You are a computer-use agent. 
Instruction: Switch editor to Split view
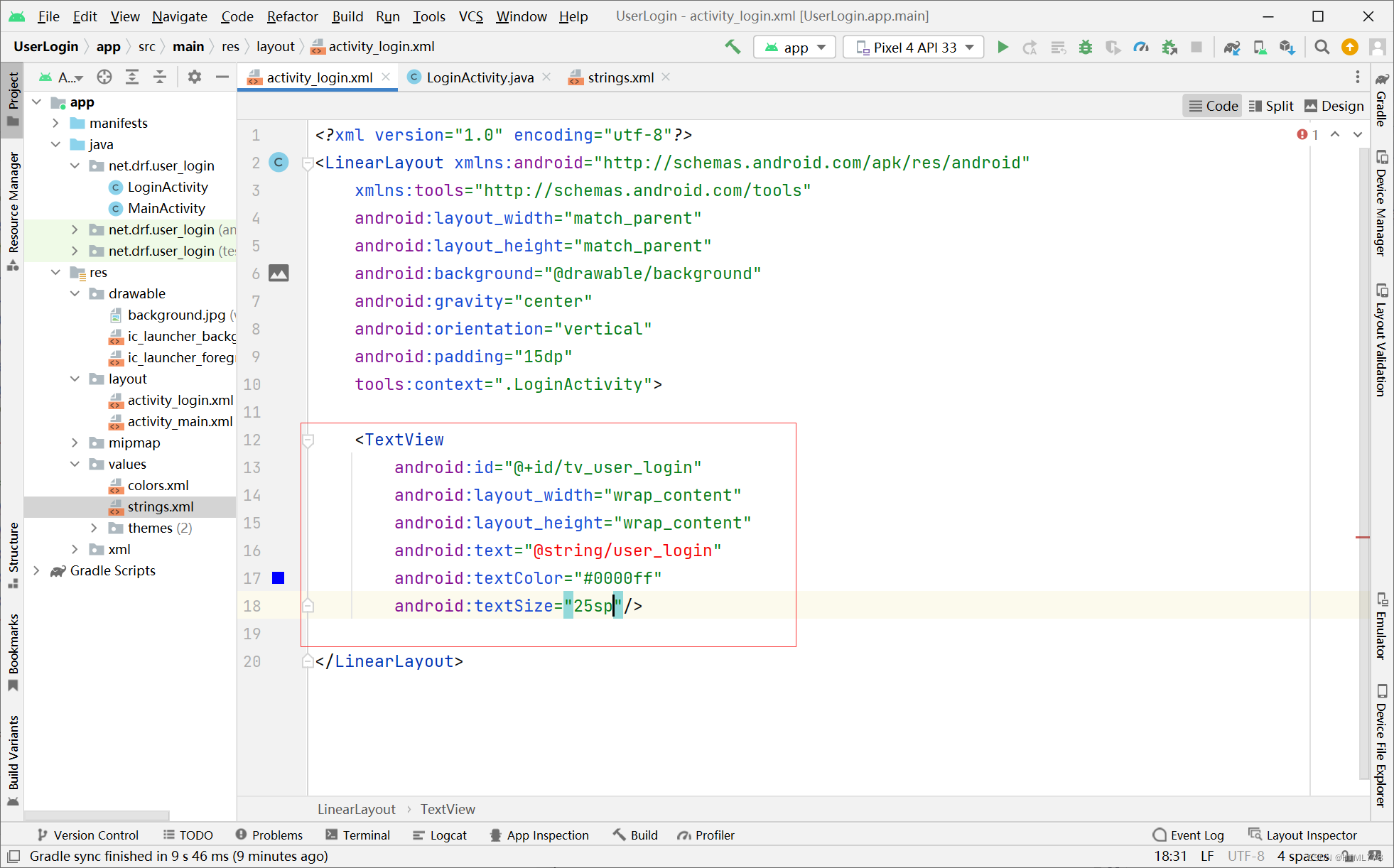pos(1271,106)
